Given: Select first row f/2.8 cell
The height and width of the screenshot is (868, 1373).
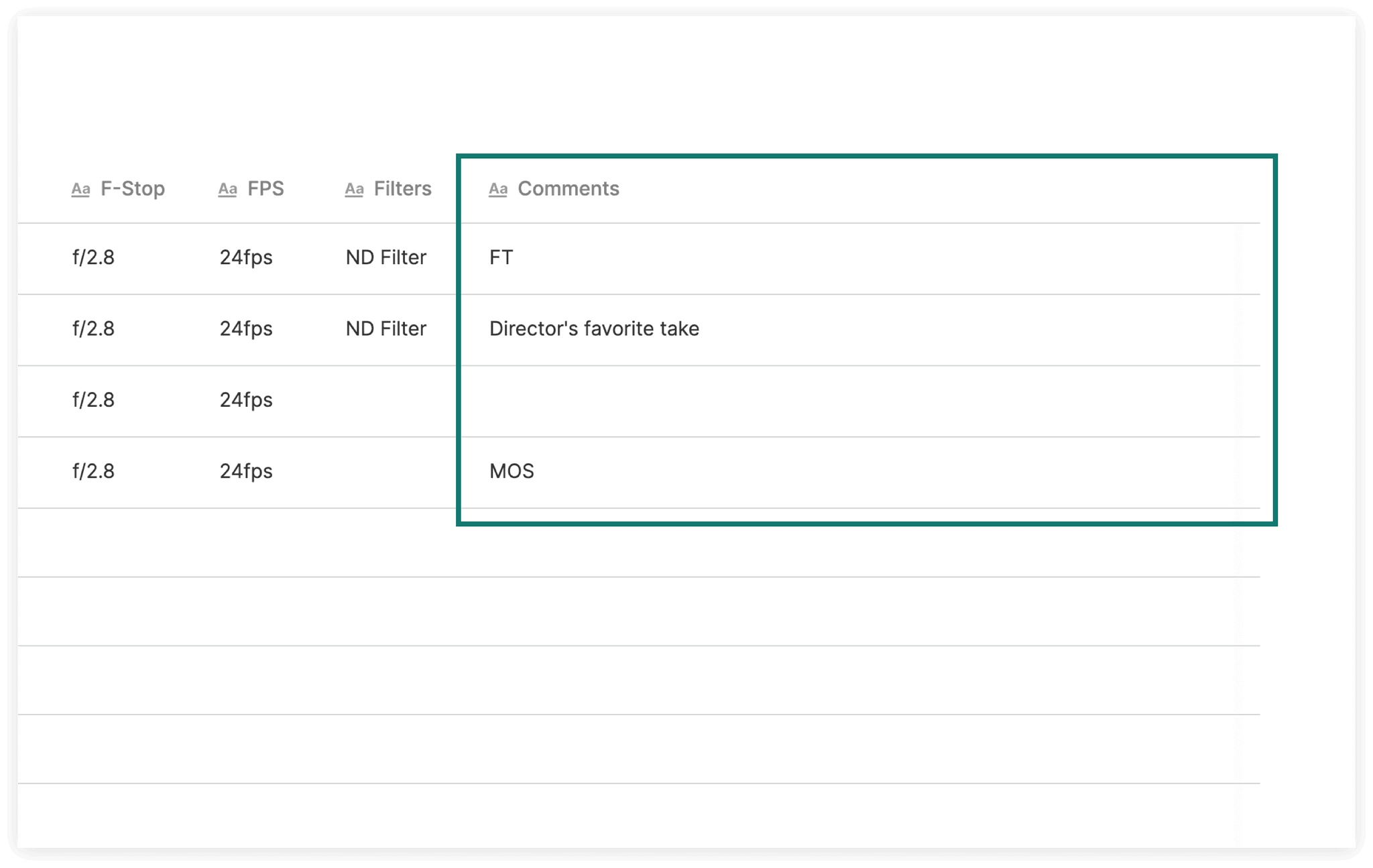Looking at the screenshot, I should (93, 258).
